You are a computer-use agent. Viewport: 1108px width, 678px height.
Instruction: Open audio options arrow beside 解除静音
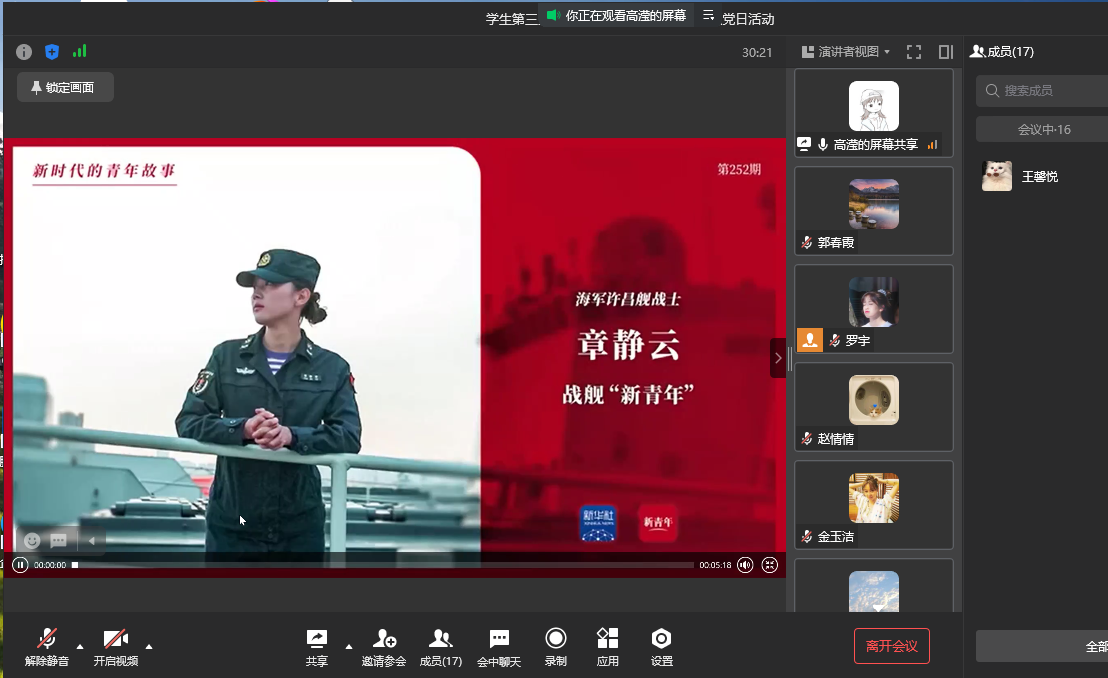click(80, 646)
